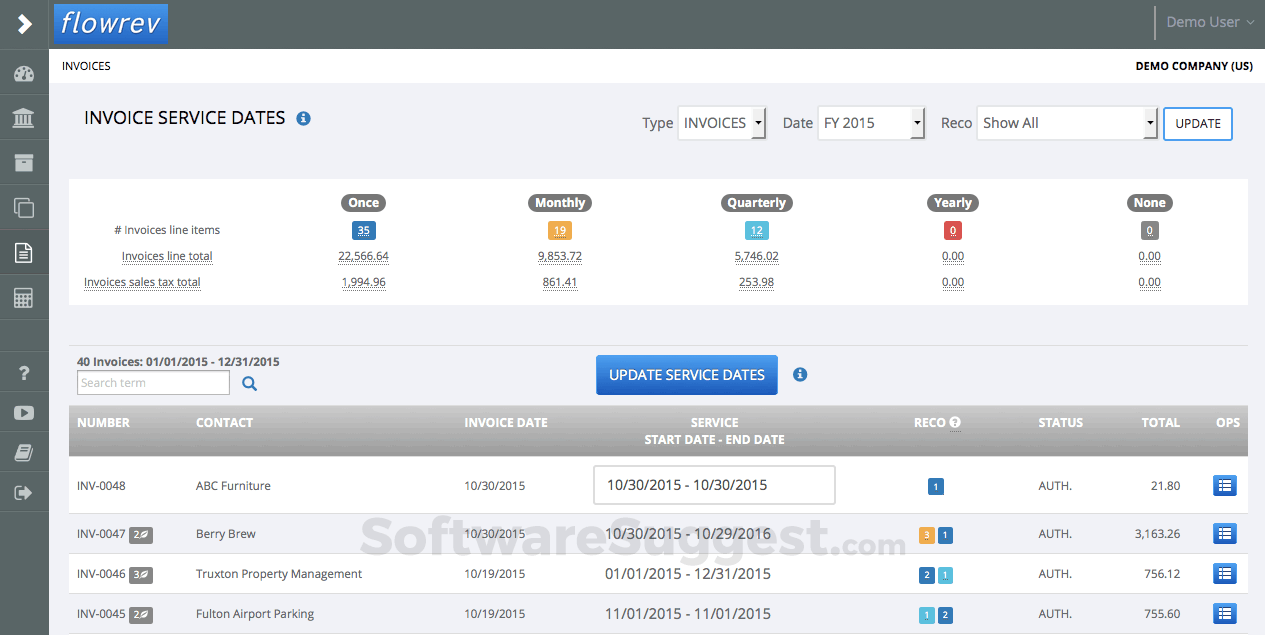The height and width of the screenshot is (635, 1265).
Task: Open the calculator grid icon in sidebar
Action: point(23,297)
